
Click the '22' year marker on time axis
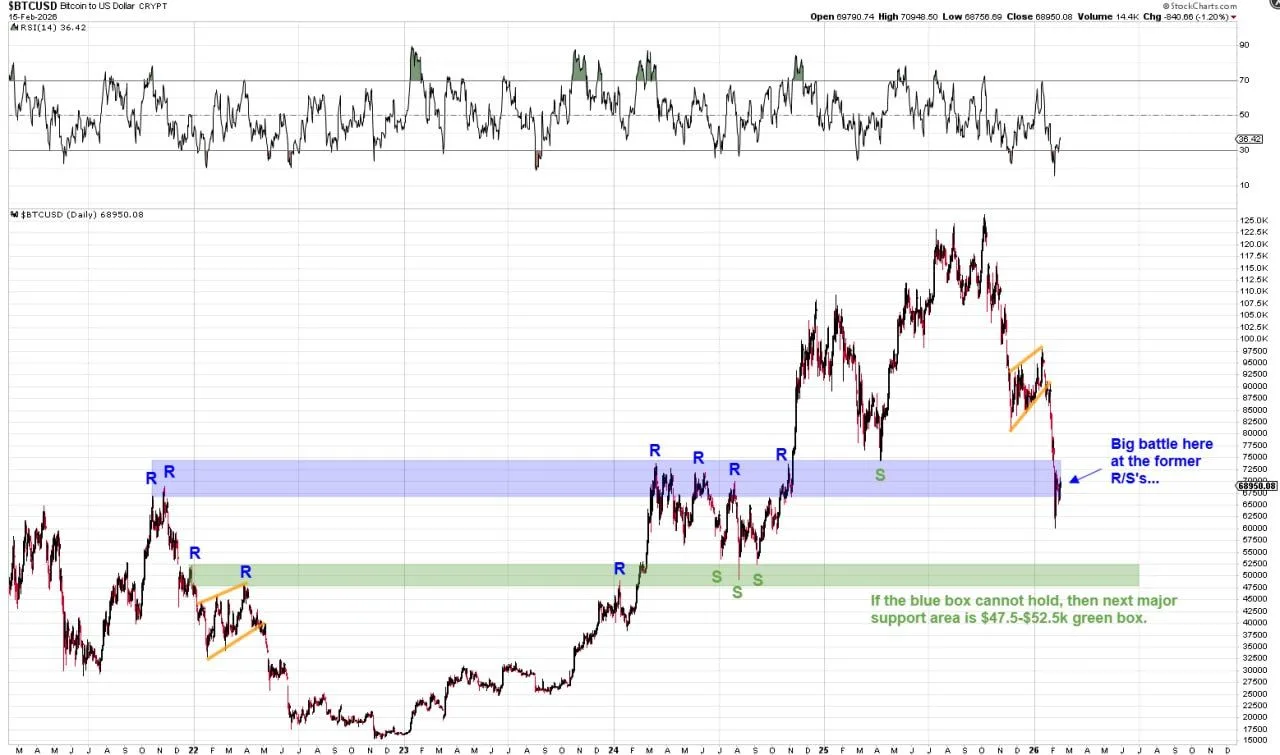coord(192,749)
